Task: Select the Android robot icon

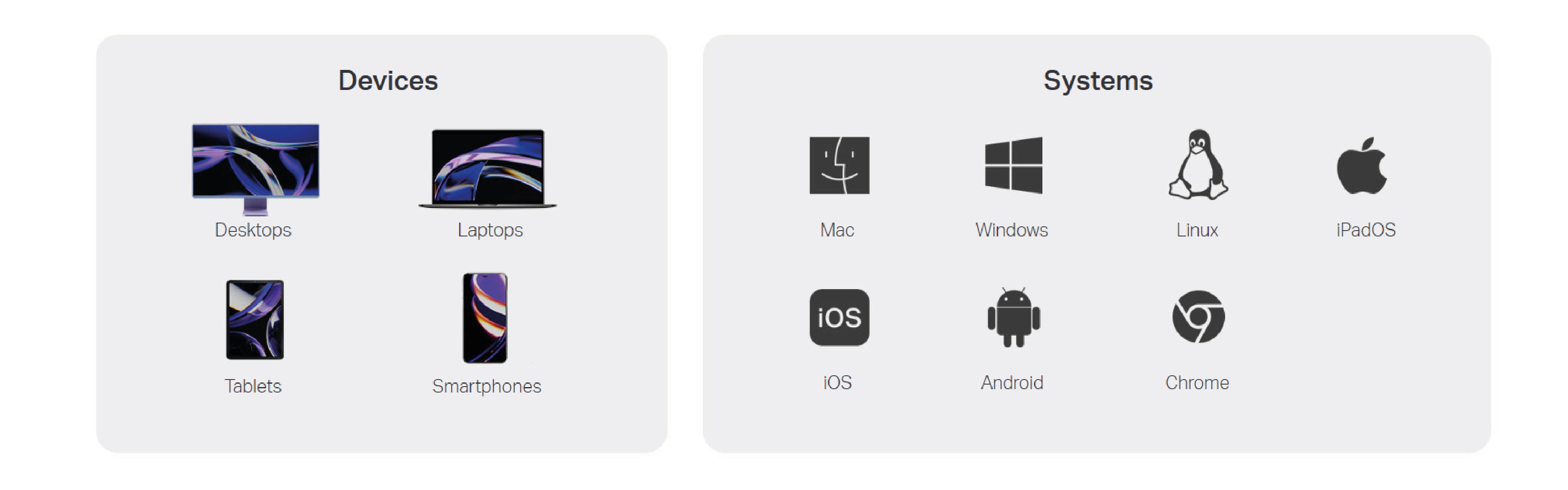Action: tap(1014, 318)
